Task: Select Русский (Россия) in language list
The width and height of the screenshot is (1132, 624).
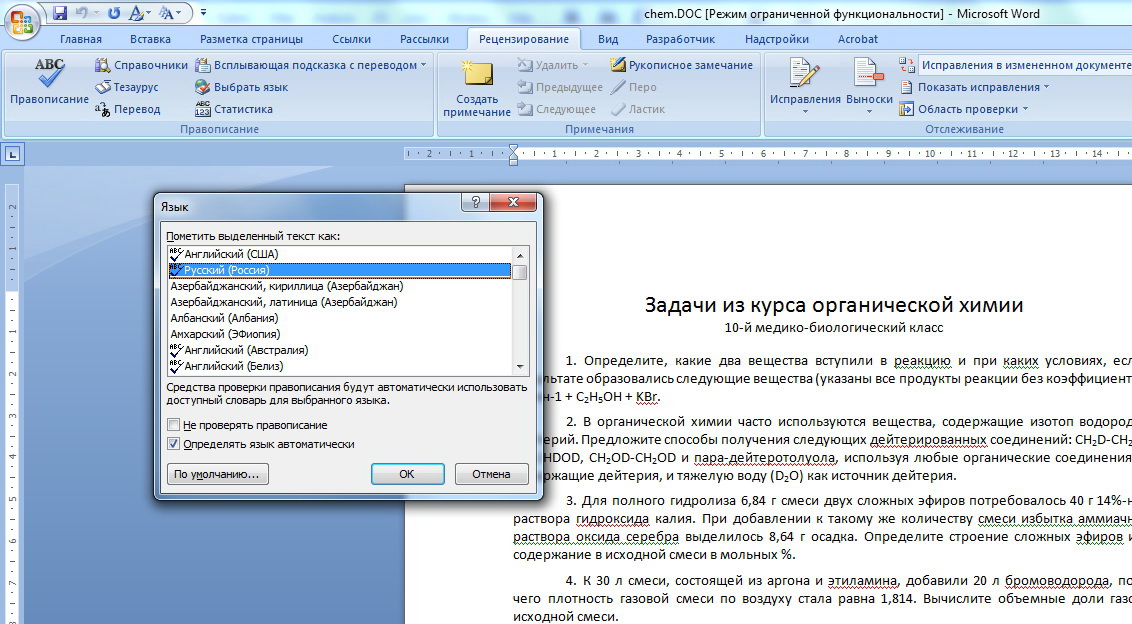Action: 339,270
